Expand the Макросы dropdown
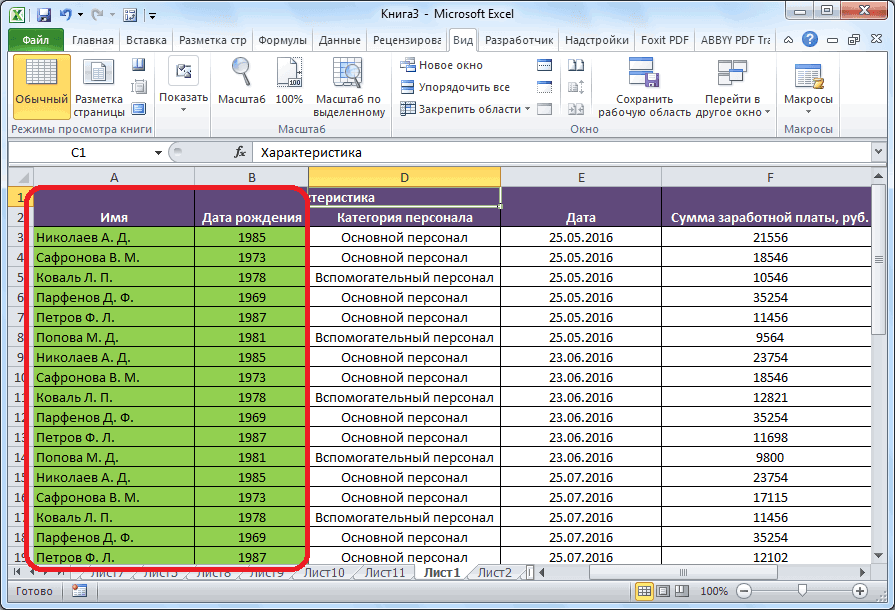The width and height of the screenshot is (895, 610). (808, 110)
